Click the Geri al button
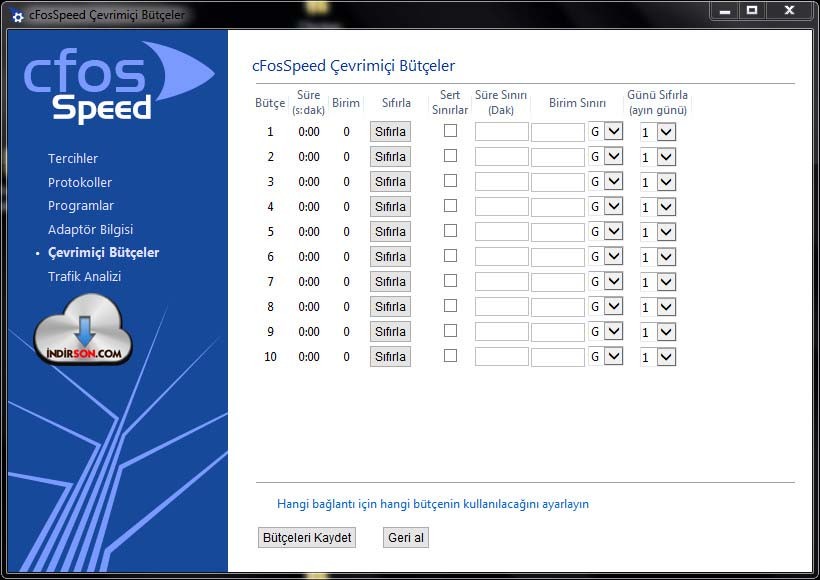Image resolution: width=820 pixels, height=580 pixels. coord(406,538)
